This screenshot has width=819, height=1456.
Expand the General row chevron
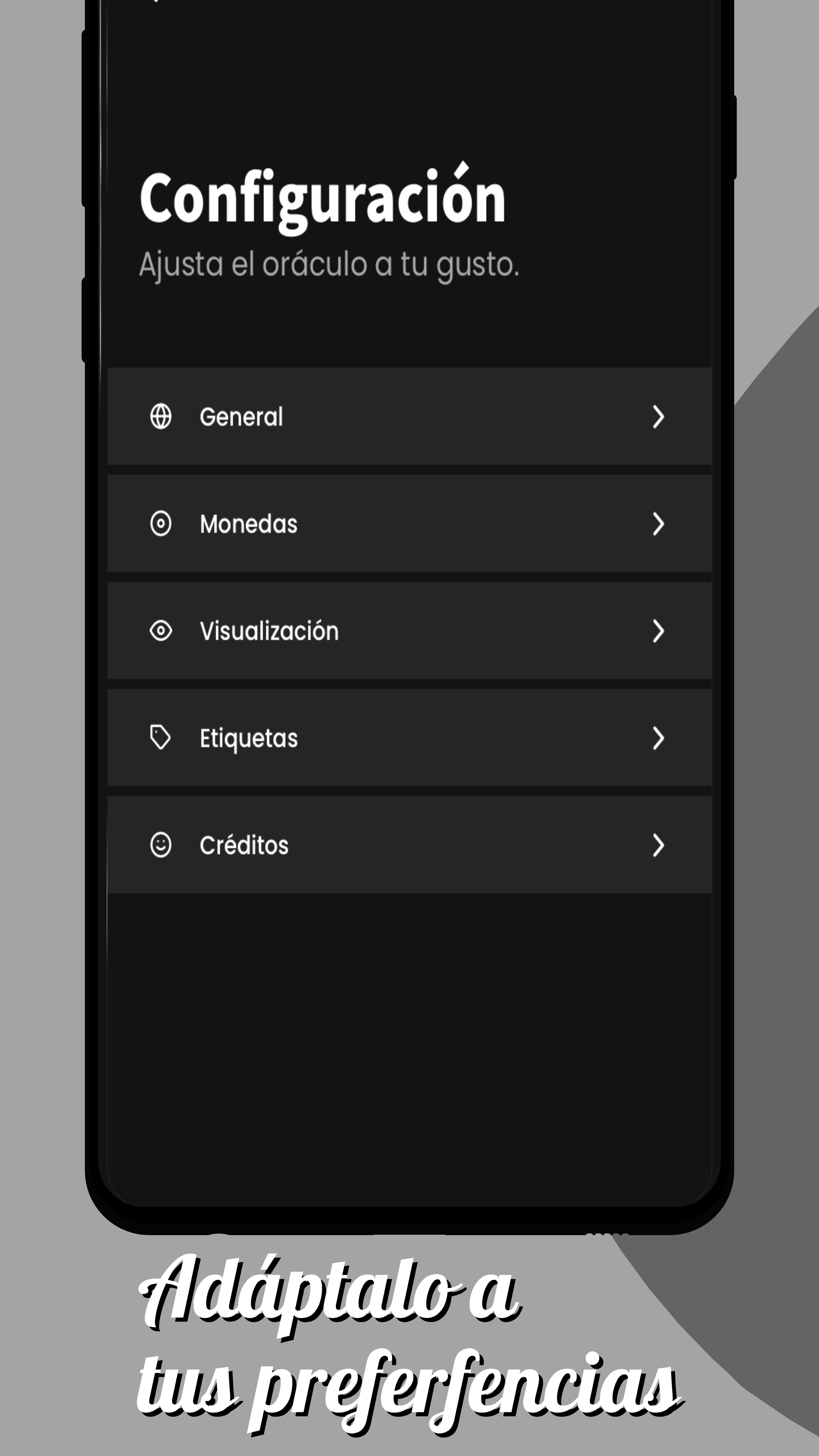(x=658, y=417)
